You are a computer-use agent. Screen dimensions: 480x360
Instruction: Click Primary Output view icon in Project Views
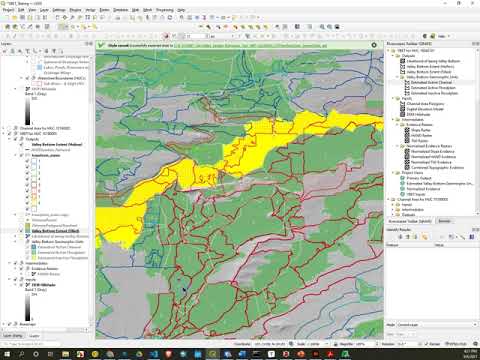pos(402,178)
